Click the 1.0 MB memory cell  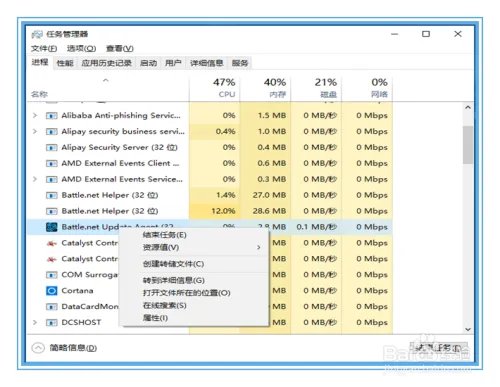[x=265, y=132]
